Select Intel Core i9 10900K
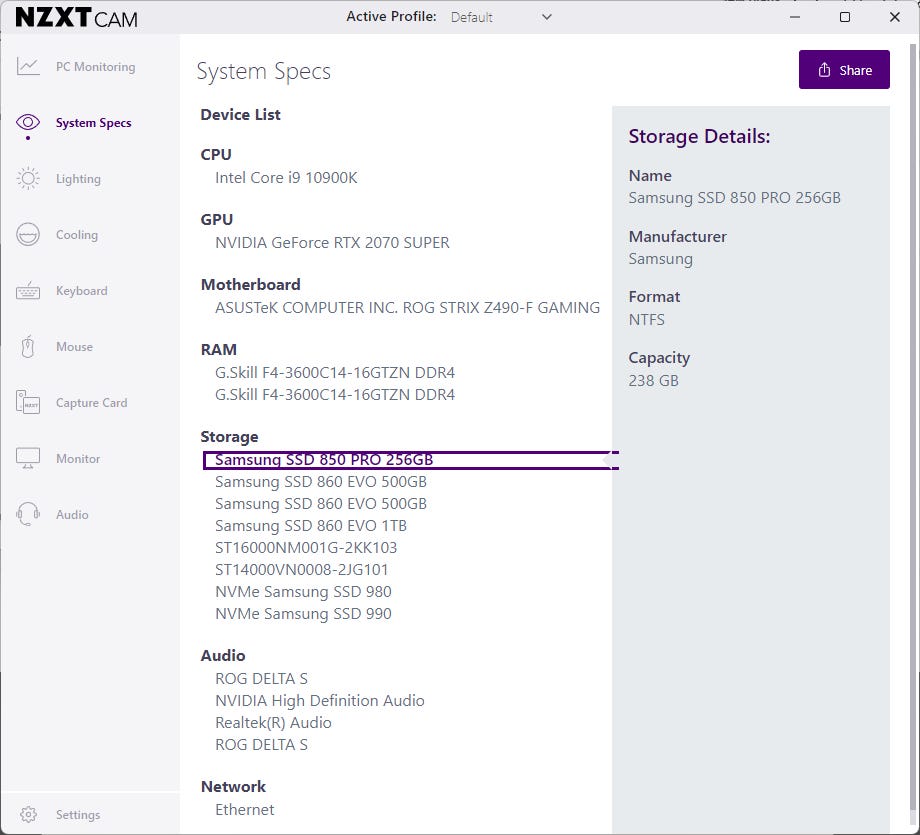The image size is (920, 835). (x=286, y=178)
